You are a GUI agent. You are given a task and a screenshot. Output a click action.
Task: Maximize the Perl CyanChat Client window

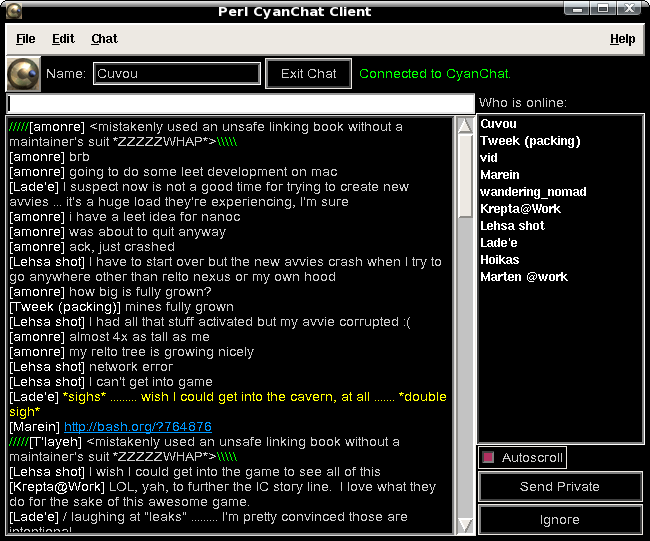[x=603, y=8]
